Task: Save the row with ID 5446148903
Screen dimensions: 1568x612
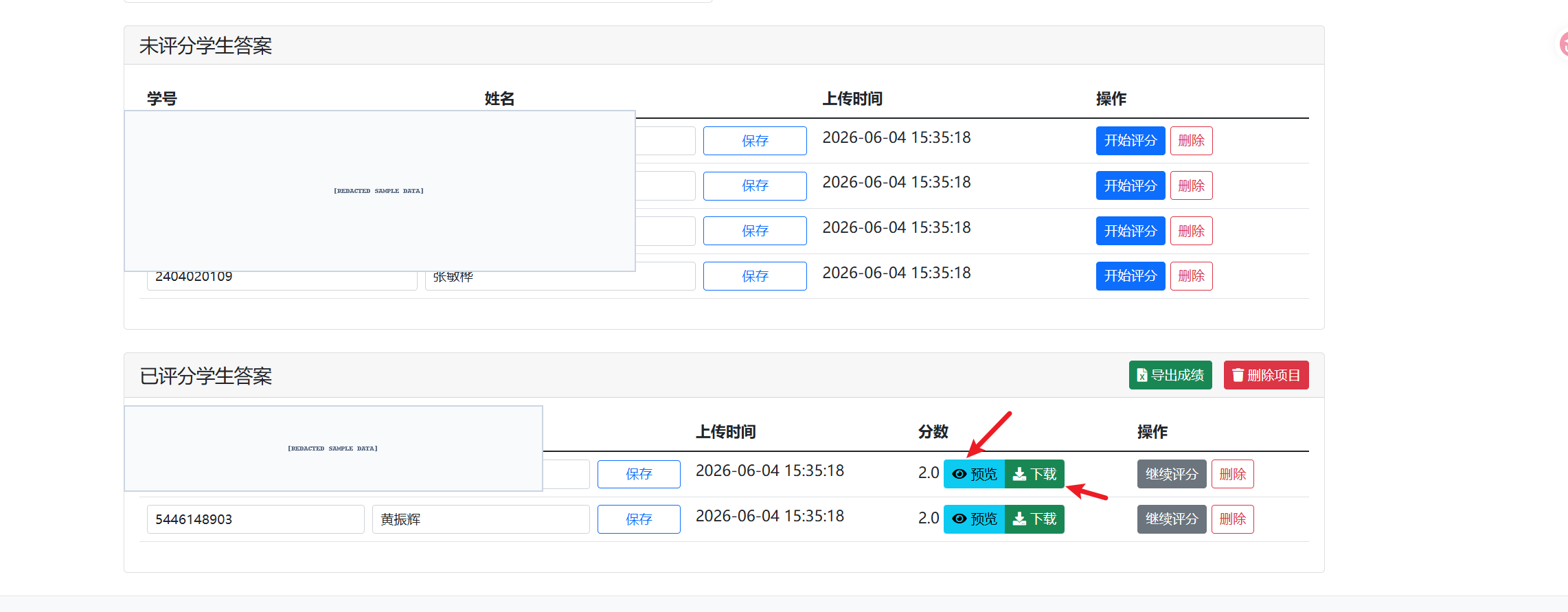Action: (x=639, y=519)
